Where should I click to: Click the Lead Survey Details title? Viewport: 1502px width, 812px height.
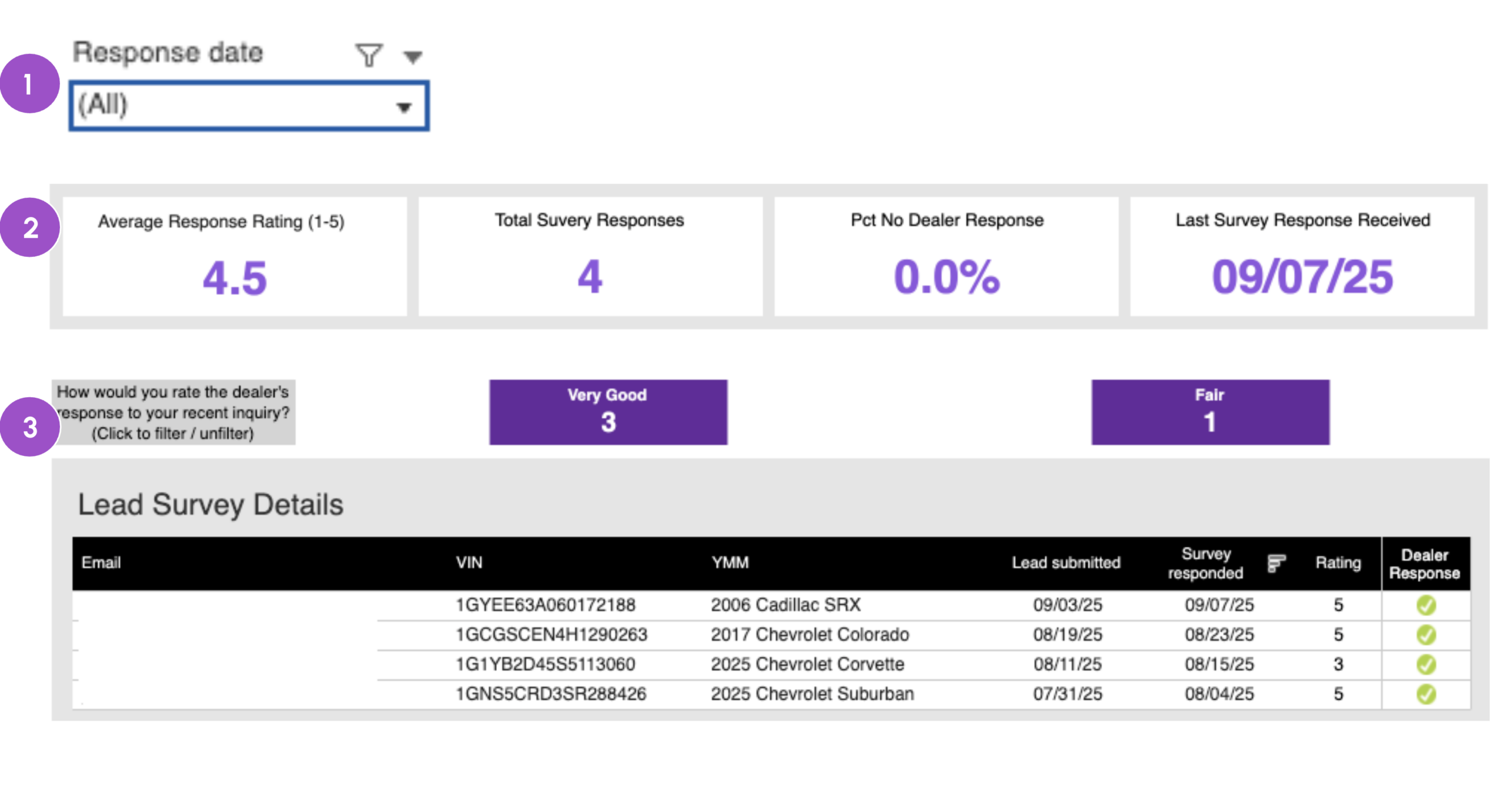click(211, 505)
